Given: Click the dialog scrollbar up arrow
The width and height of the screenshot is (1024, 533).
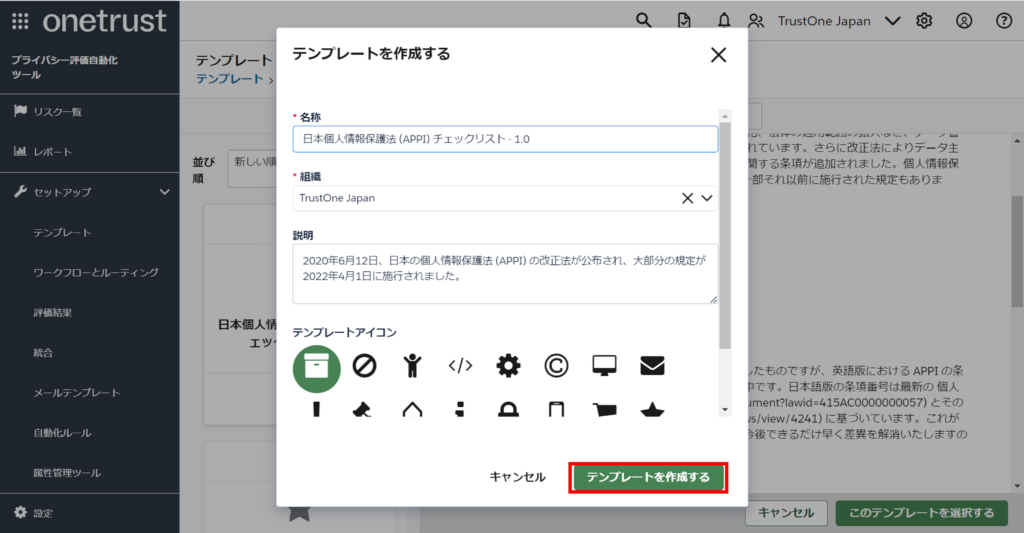Looking at the screenshot, I should (x=725, y=116).
